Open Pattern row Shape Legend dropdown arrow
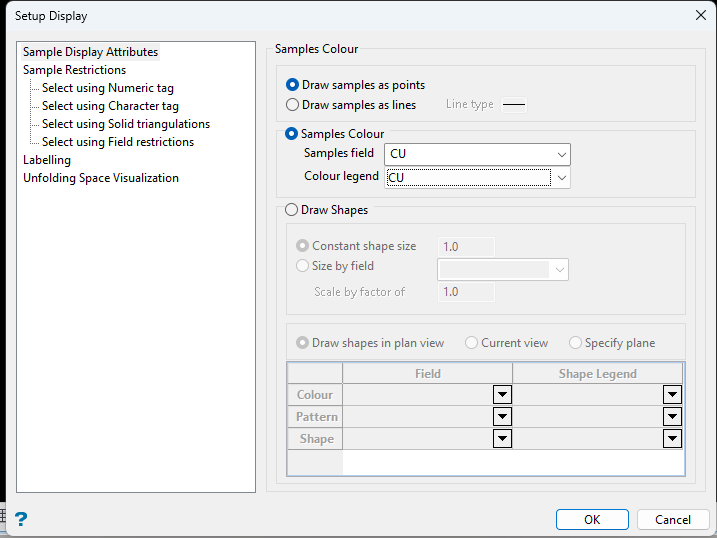Image resolution: width=717 pixels, height=538 pixels. [672, 416]
